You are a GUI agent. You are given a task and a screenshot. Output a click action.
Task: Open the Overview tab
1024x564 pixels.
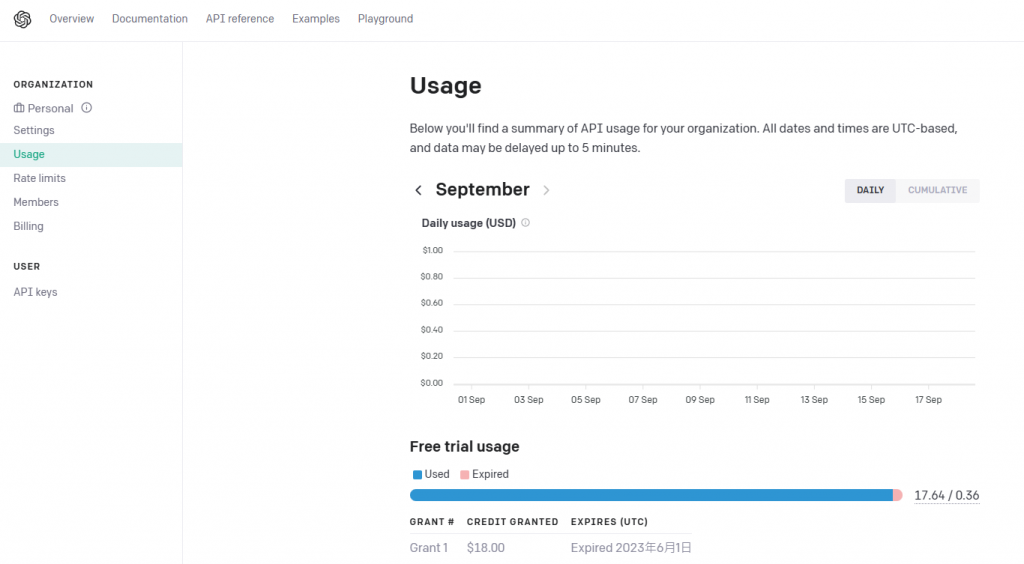coord(71,19)
